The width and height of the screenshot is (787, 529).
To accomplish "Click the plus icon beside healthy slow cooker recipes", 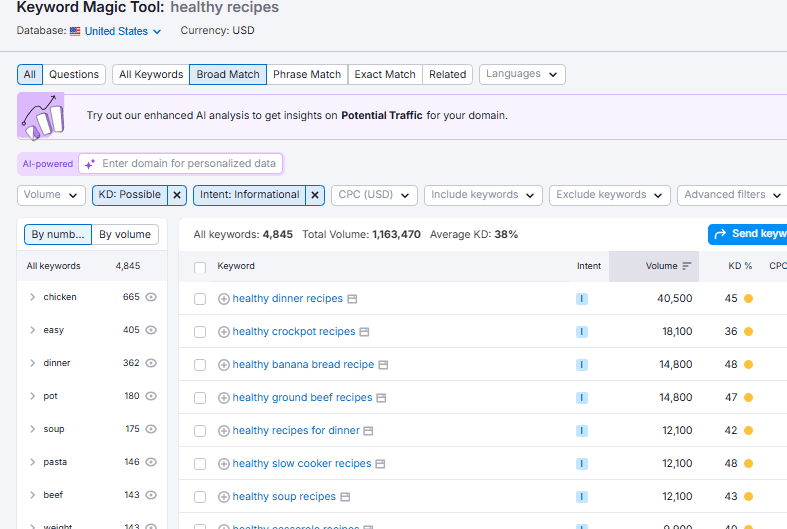I will (x=224, y=464).
